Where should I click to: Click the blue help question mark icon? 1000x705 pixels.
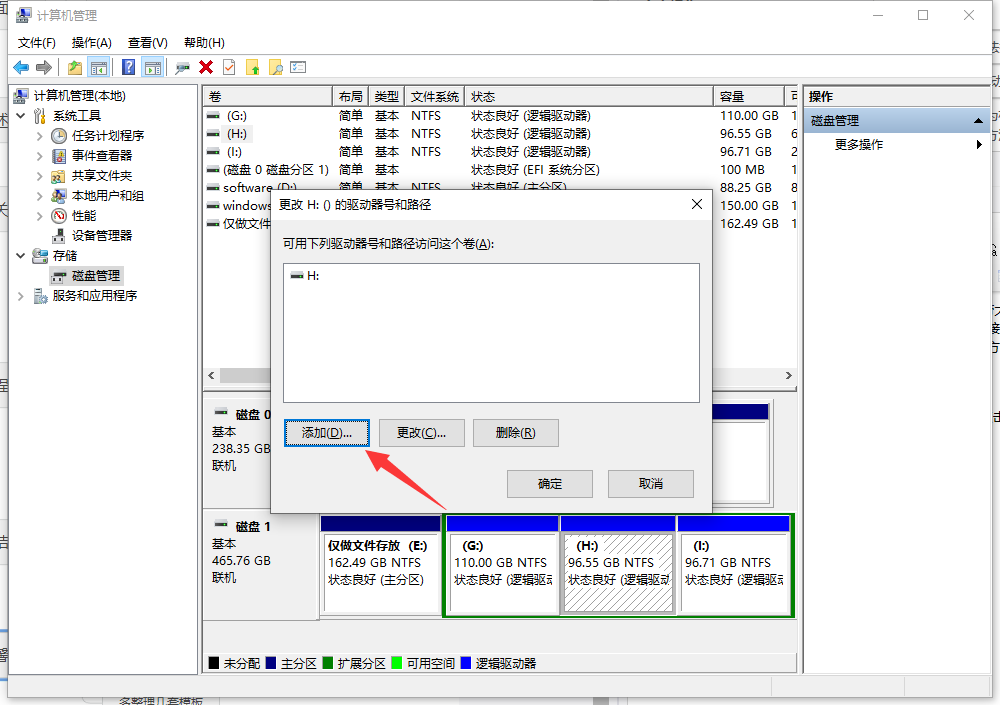tap(128, 67)
